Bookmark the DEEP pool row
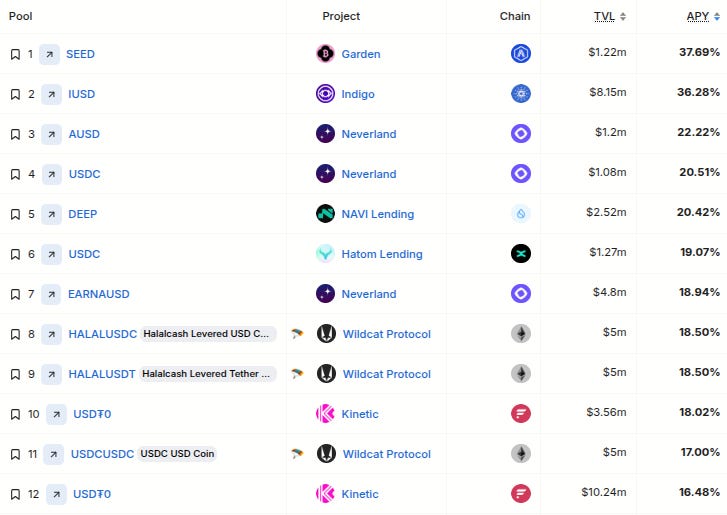This screenshot has height=515, width=727. pos(15,214)
